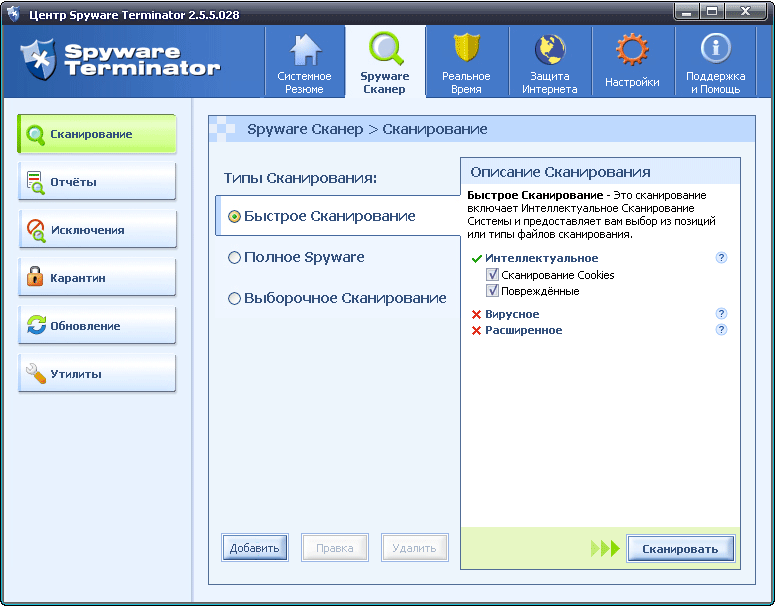Open the Системное Резюме house icon

[305, 49]
